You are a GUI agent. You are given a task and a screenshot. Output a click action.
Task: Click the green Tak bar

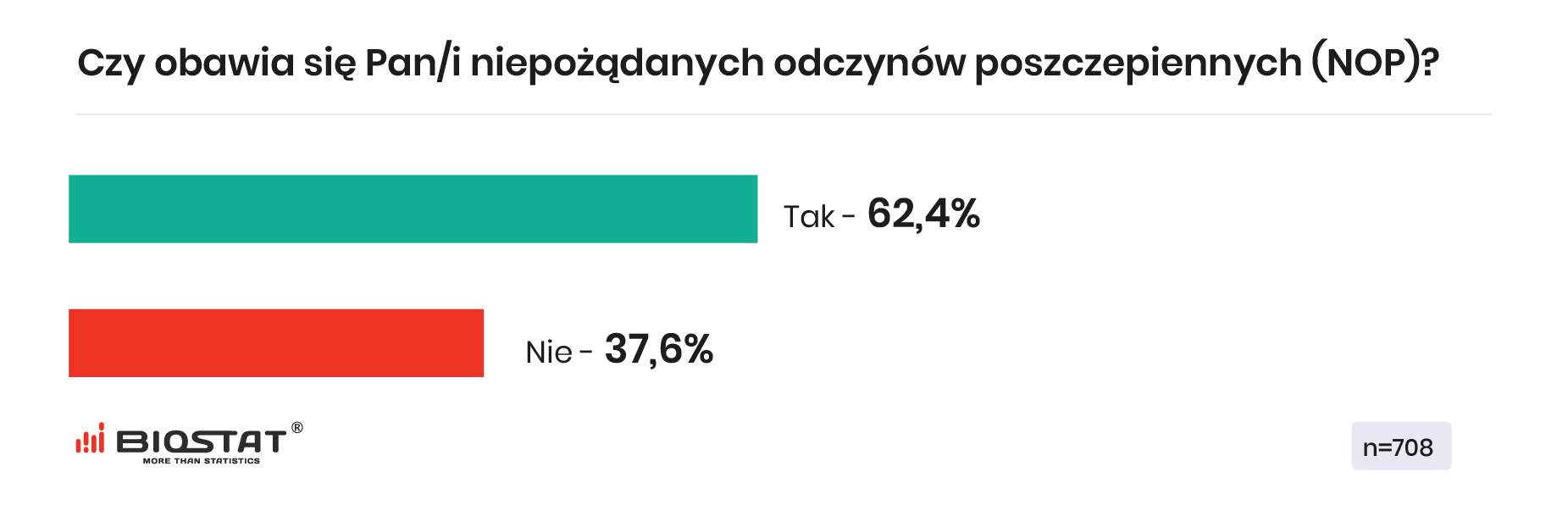[413, 209]
